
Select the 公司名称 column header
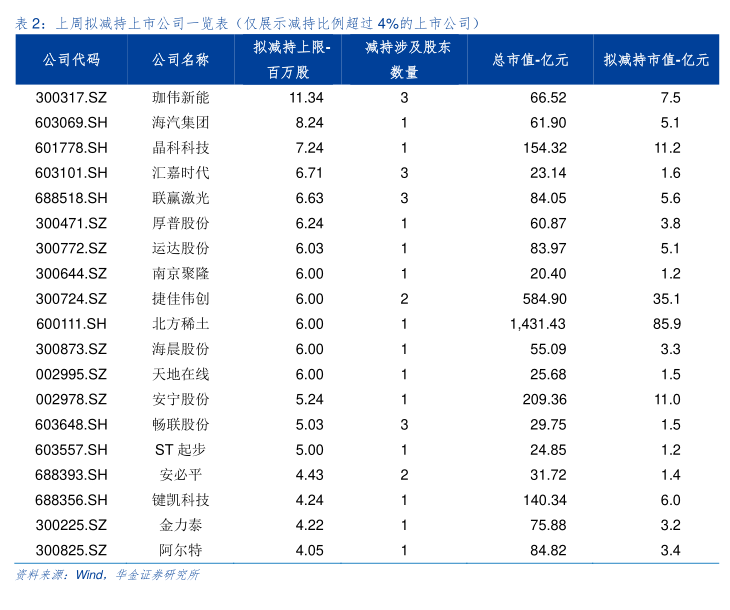181,60
